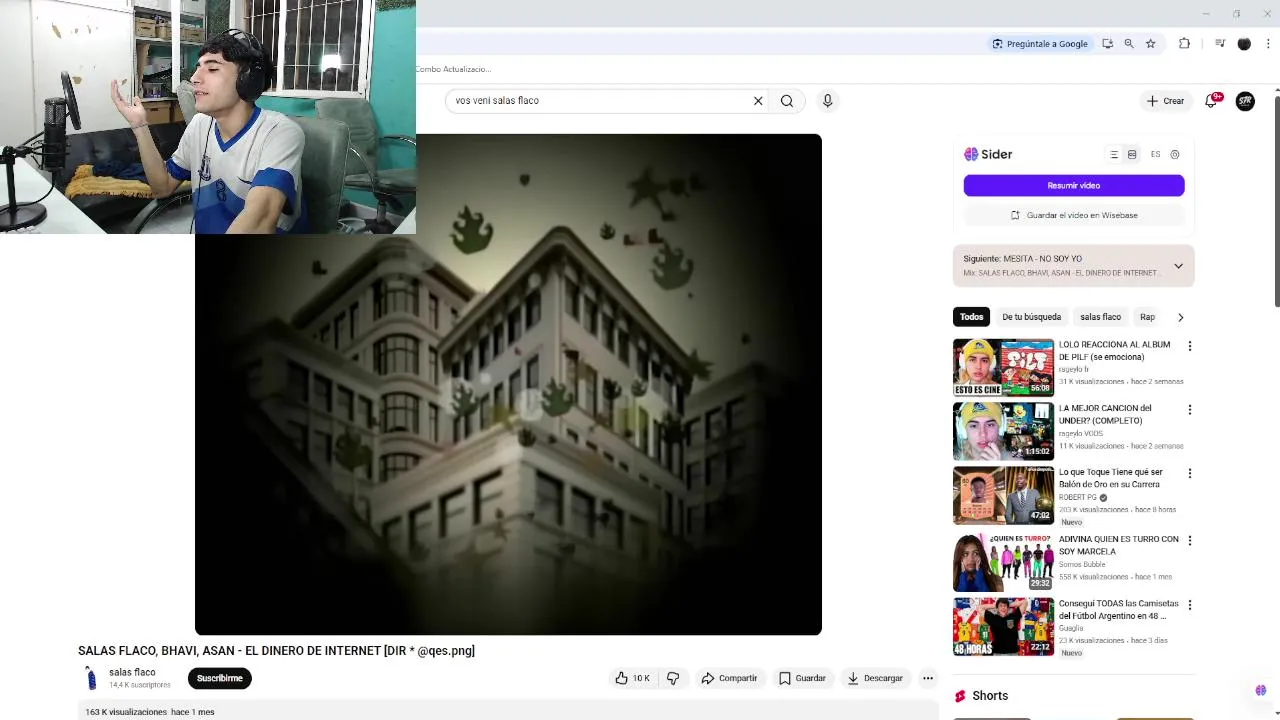Click Resumir video button
Viewport: 1280px width, 720px height.
pyautogui.click(x=1074, y=186)
